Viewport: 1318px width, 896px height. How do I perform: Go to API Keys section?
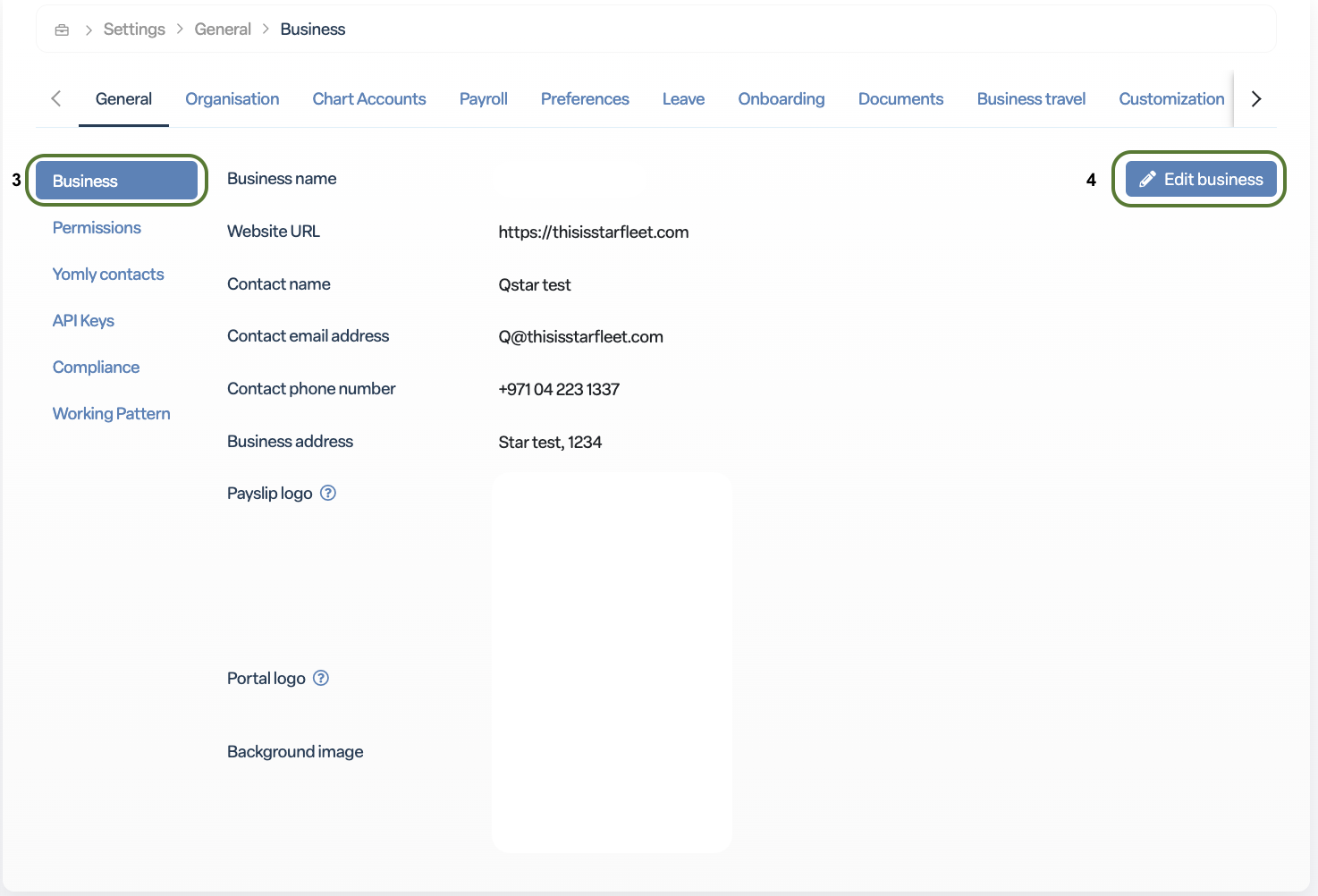[83, 320]
